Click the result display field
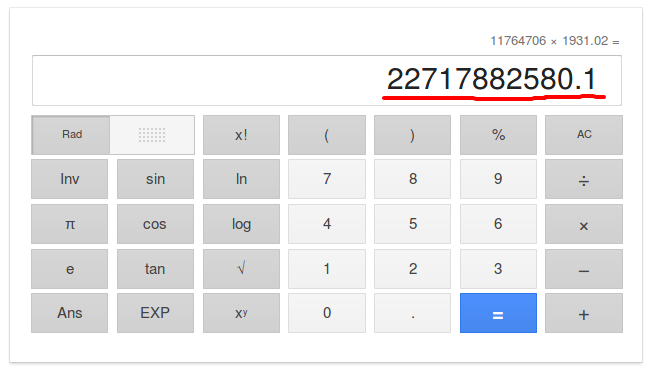The width and height of the screenshot is (653, 367). pyautogui.click(x=327, y=80)
